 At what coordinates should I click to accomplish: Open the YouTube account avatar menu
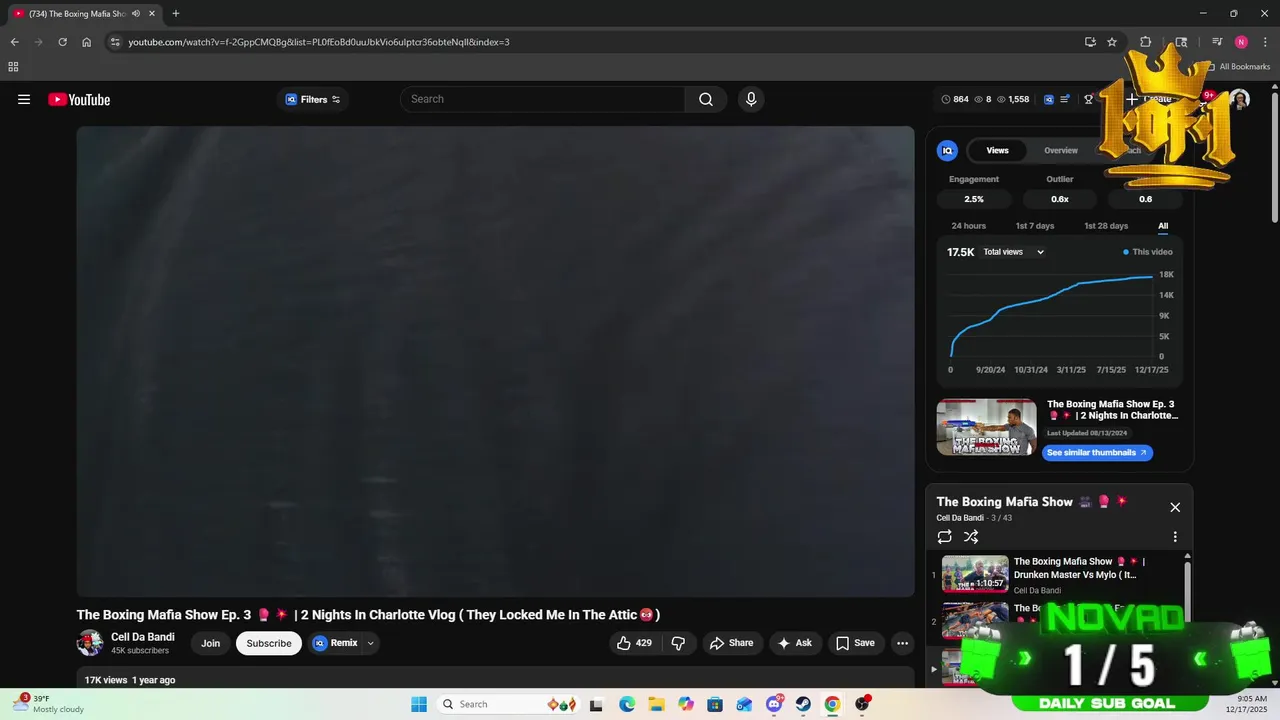click(x=1240, y=99)
